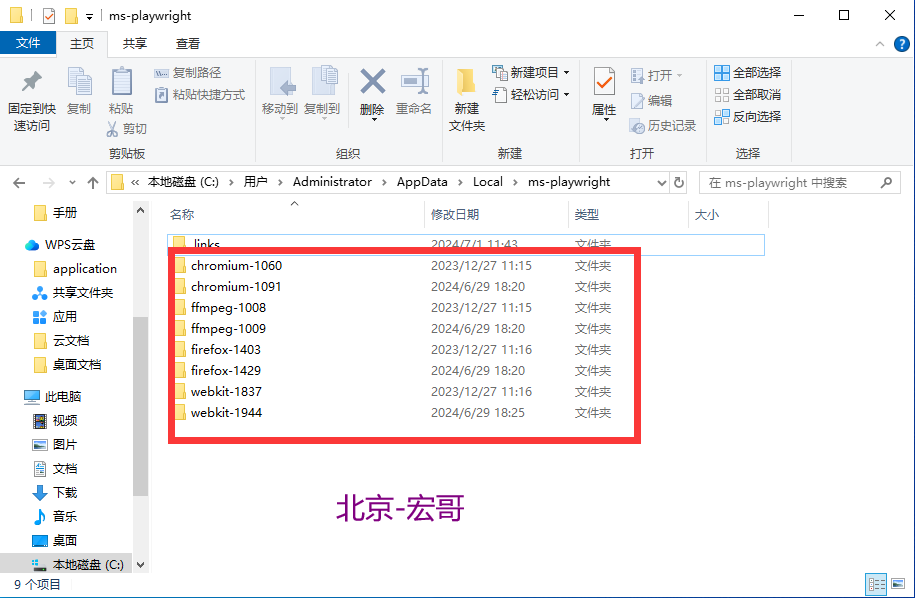The height and width of the screenshot is (598, 915).
Task: Switch to large icons view
Action: 899,584
